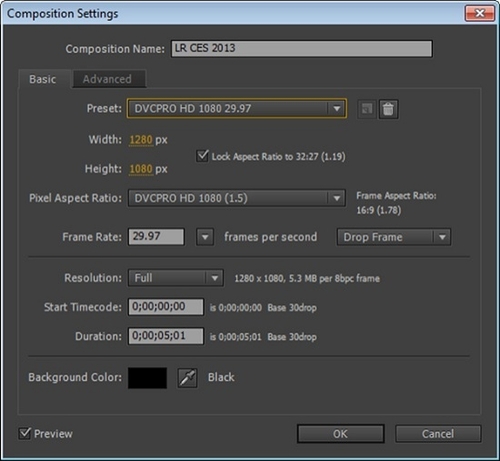500x461 pixels.
Task: Click the Duration timecode field
Action: tap(166, 336)
